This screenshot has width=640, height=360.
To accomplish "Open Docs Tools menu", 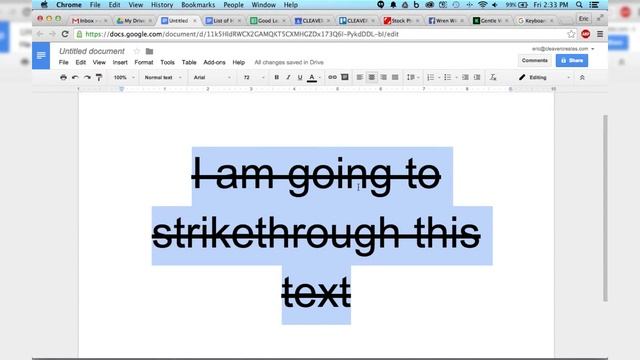I will (x=167, y=62).
